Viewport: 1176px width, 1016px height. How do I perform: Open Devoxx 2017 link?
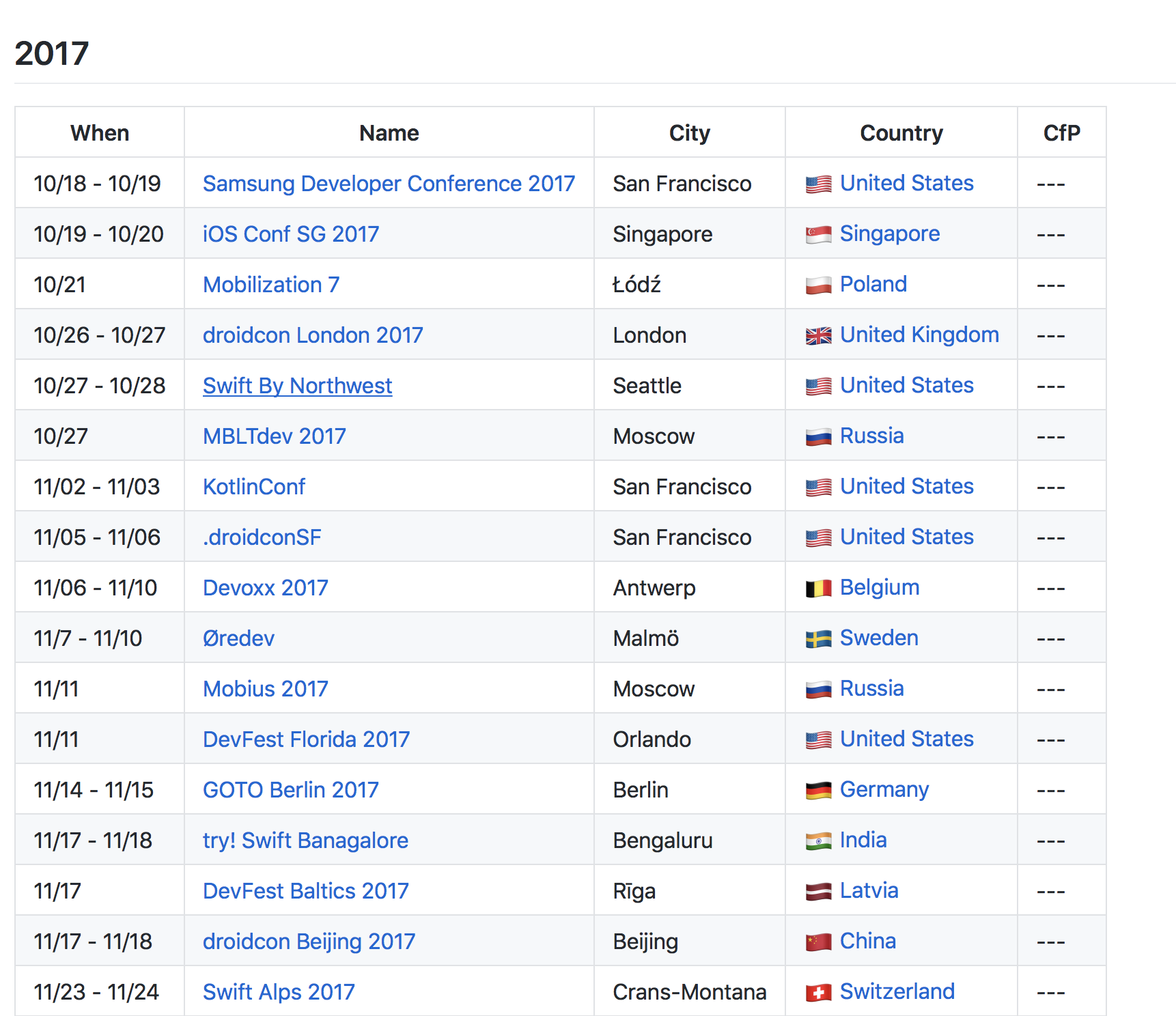(265, 587)
